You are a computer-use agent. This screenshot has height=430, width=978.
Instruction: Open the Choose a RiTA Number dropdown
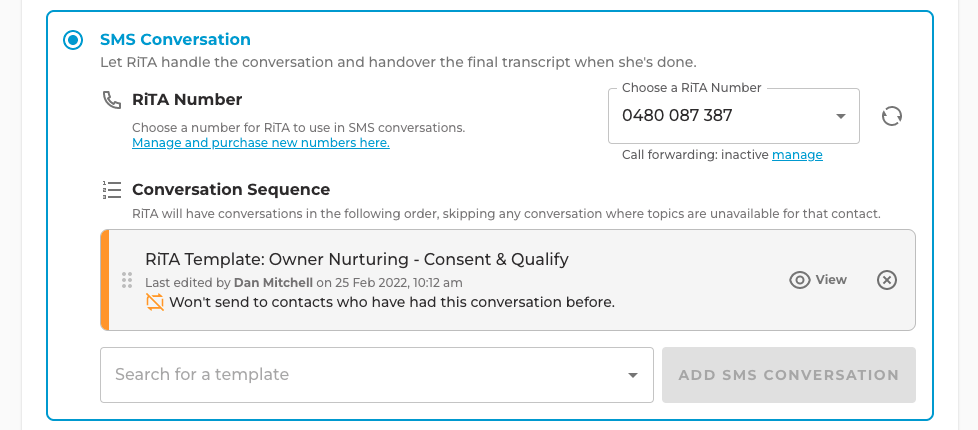(x=734, y=116)
